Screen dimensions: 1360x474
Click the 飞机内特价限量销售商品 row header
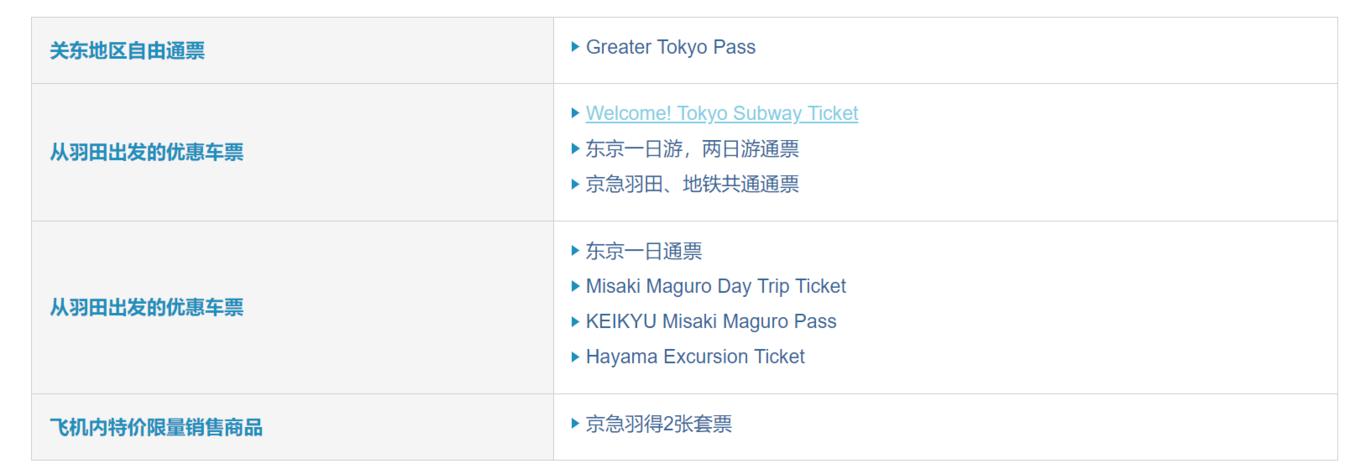156,428
